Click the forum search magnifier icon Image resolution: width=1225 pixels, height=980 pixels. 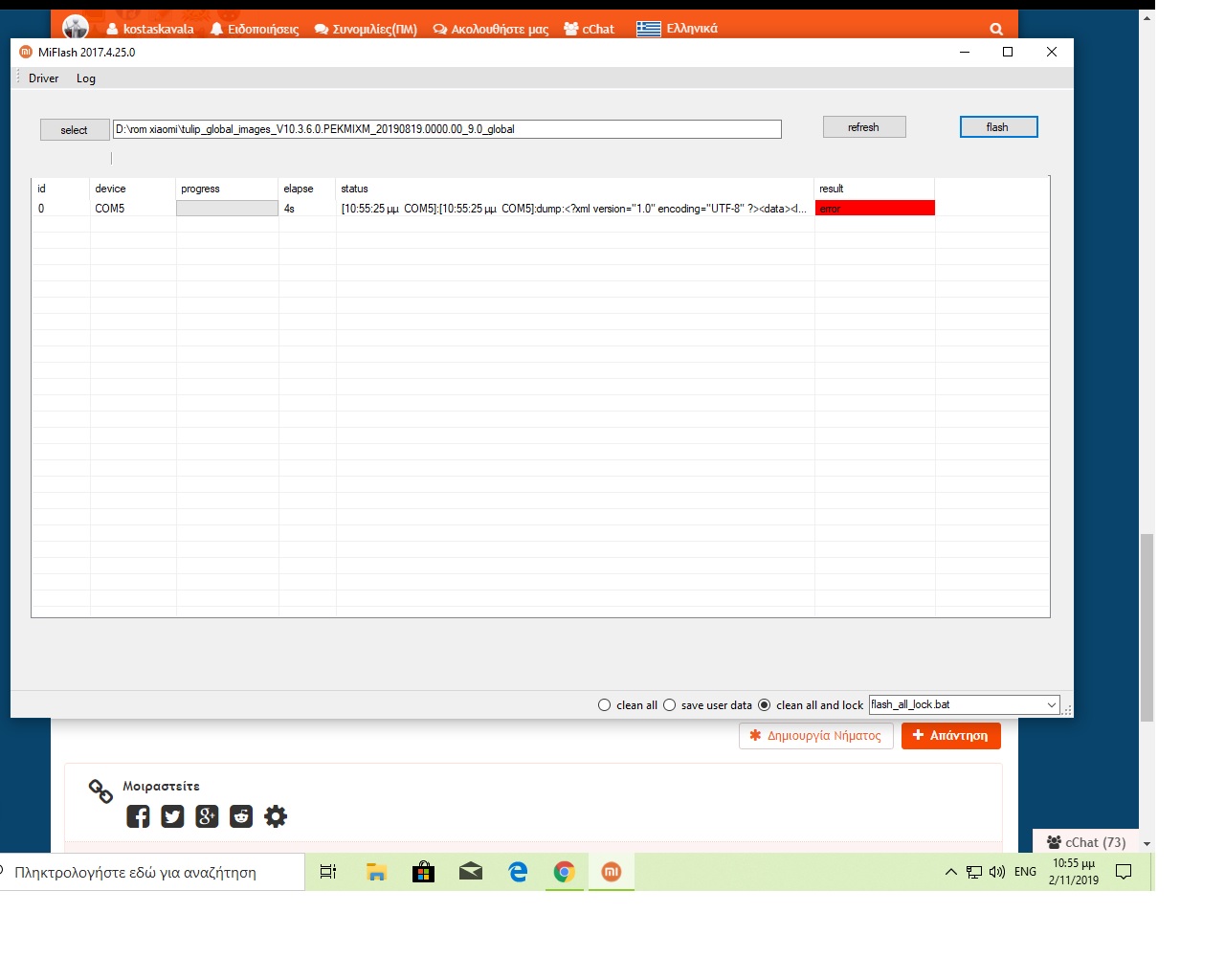(996, 29)
